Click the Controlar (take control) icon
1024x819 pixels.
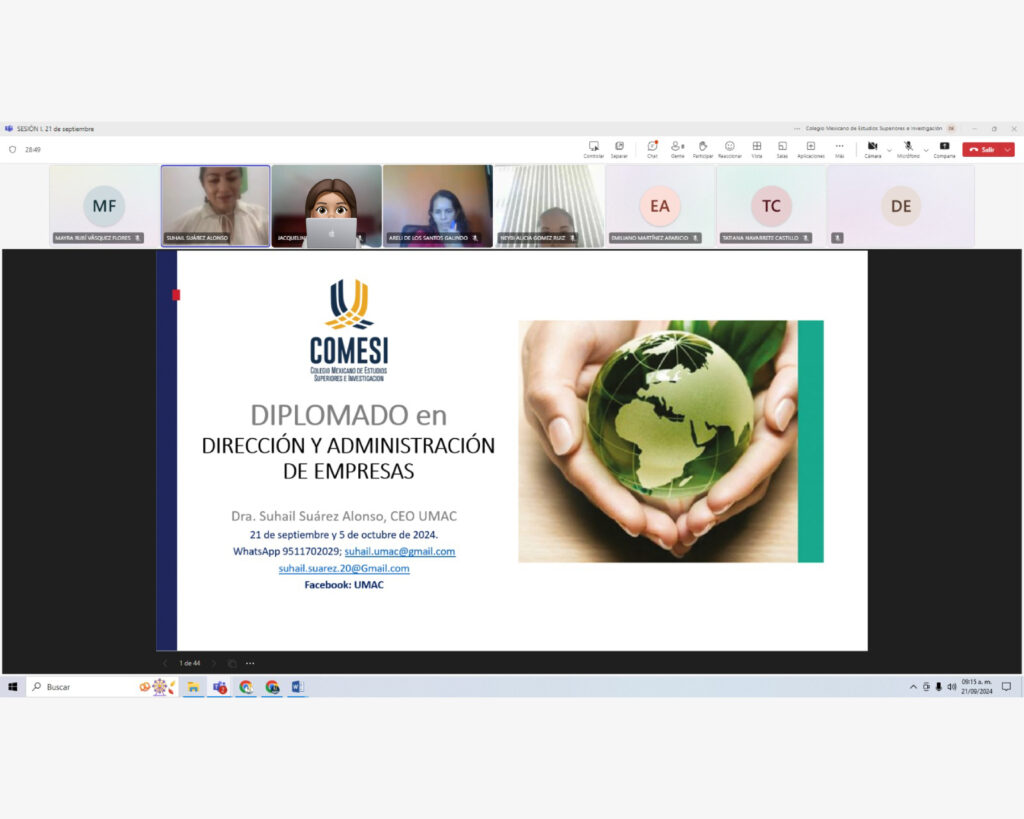[x=594, y=149]
